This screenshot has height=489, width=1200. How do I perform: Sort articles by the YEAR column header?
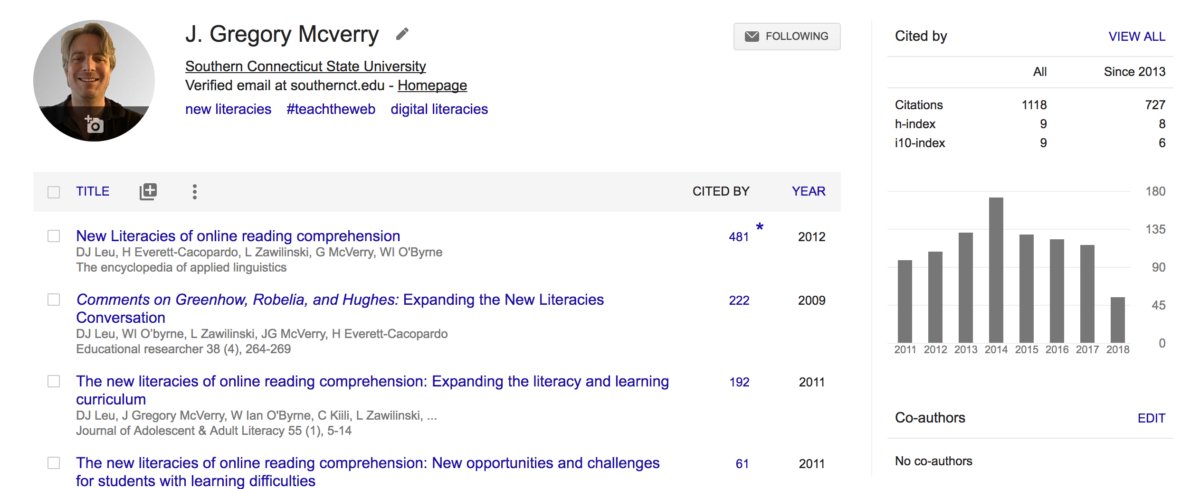pos(809,191)
